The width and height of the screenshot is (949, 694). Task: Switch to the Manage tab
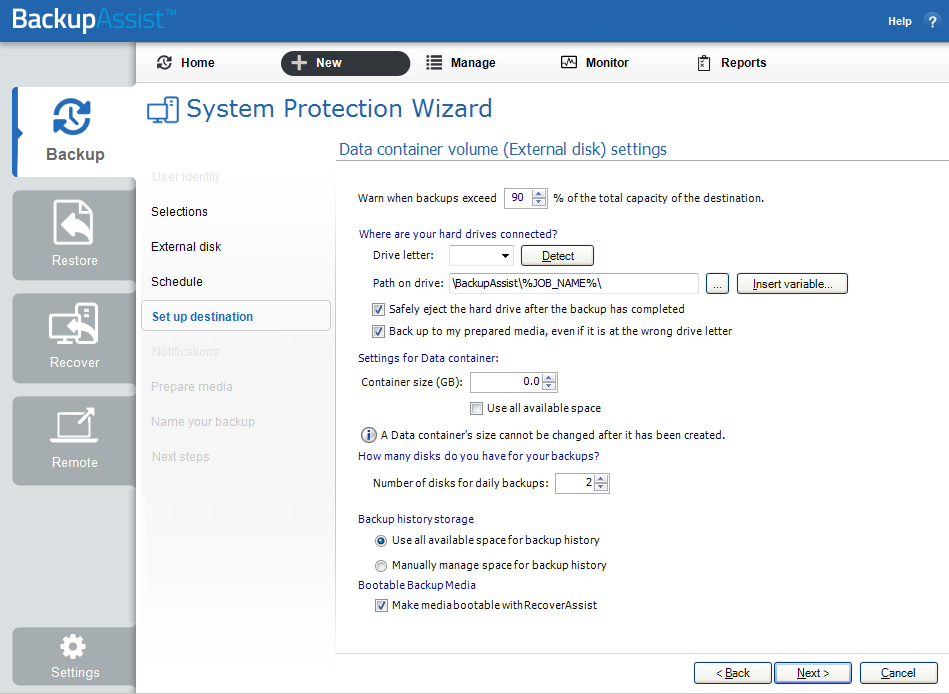point(461,63)
